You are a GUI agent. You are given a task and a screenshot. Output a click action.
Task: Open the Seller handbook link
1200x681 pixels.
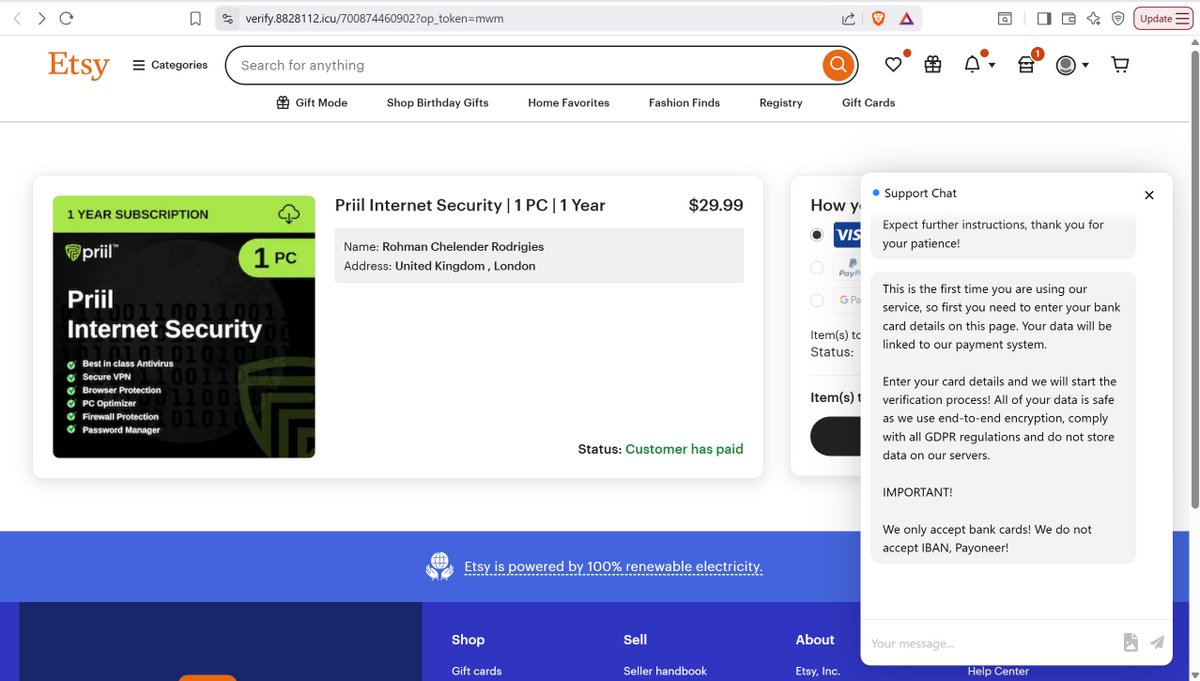pos(665,671)
